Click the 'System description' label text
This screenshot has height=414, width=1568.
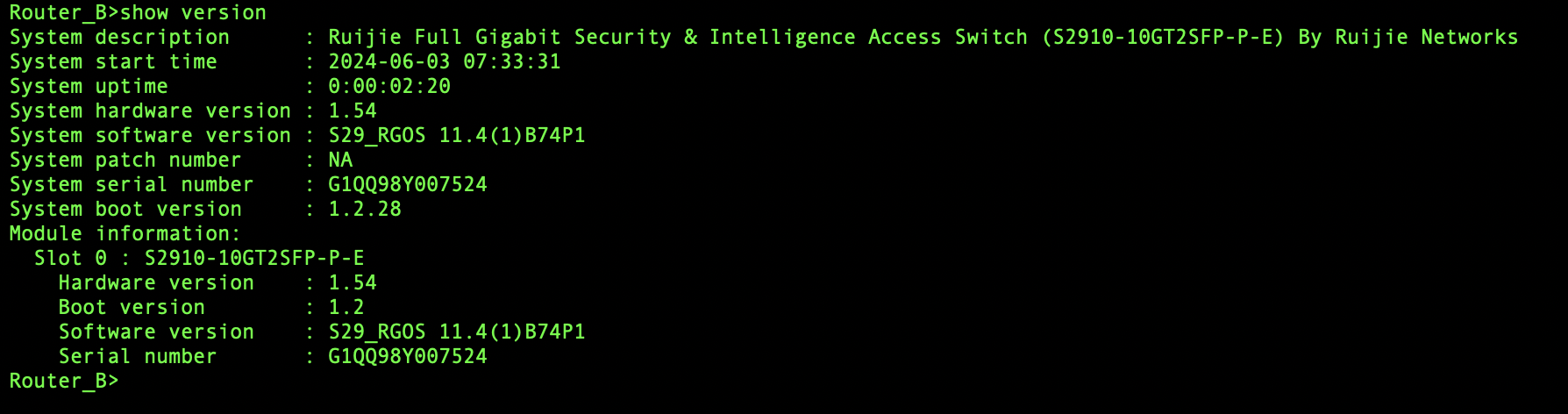click(x=119, y=37)
